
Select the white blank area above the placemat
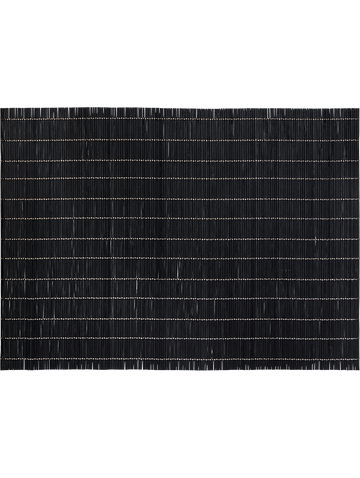pyautogui.click(x=180, y=54)
